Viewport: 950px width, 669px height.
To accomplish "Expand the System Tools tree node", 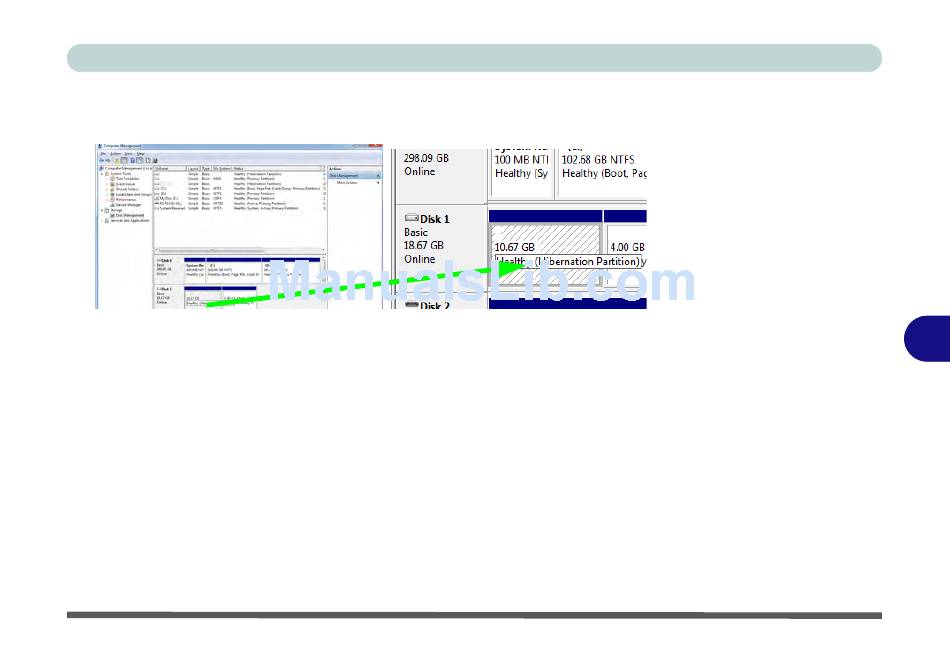I will 102,174.
